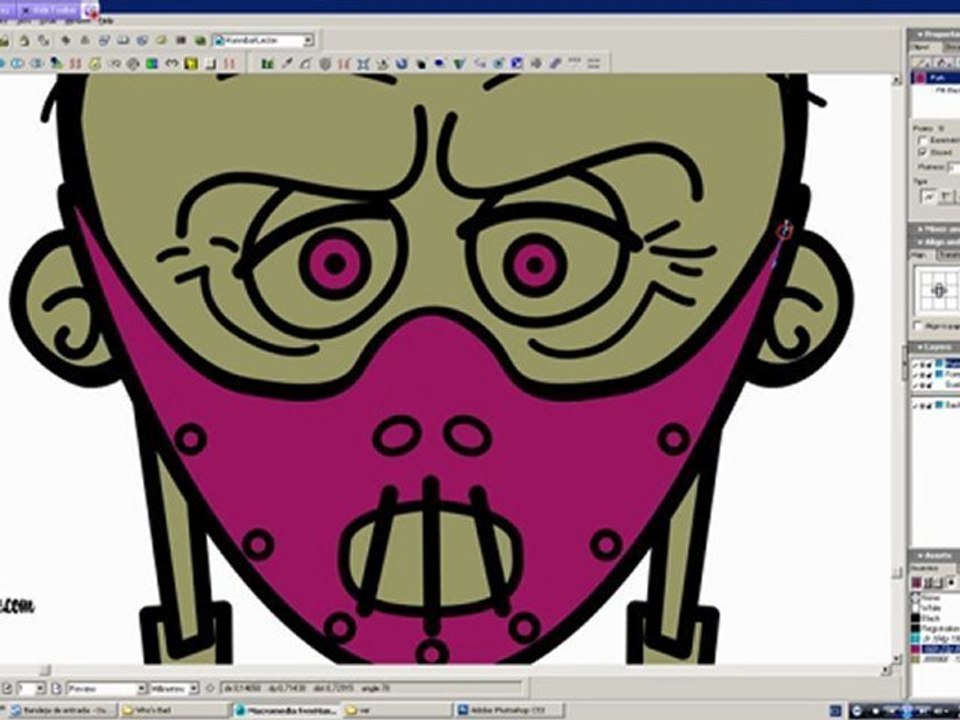
Task: Click the blue spiral toolbar icon
Action: tap(401, 63)
